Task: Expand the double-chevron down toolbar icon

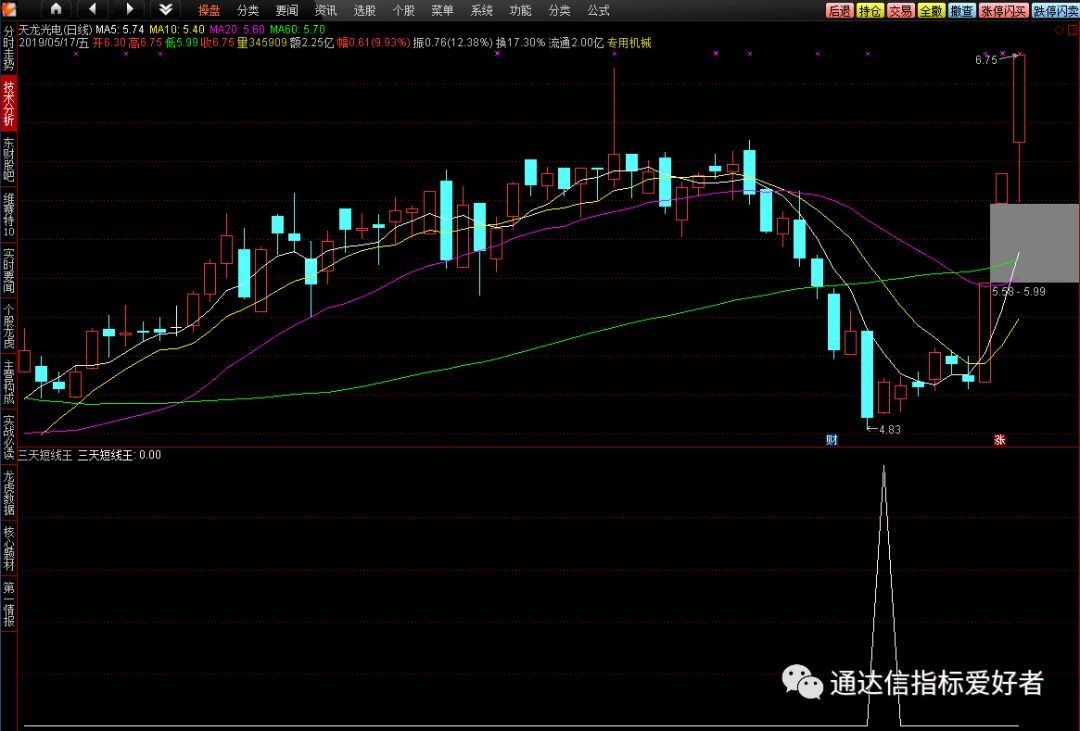Action: (166, 9)
